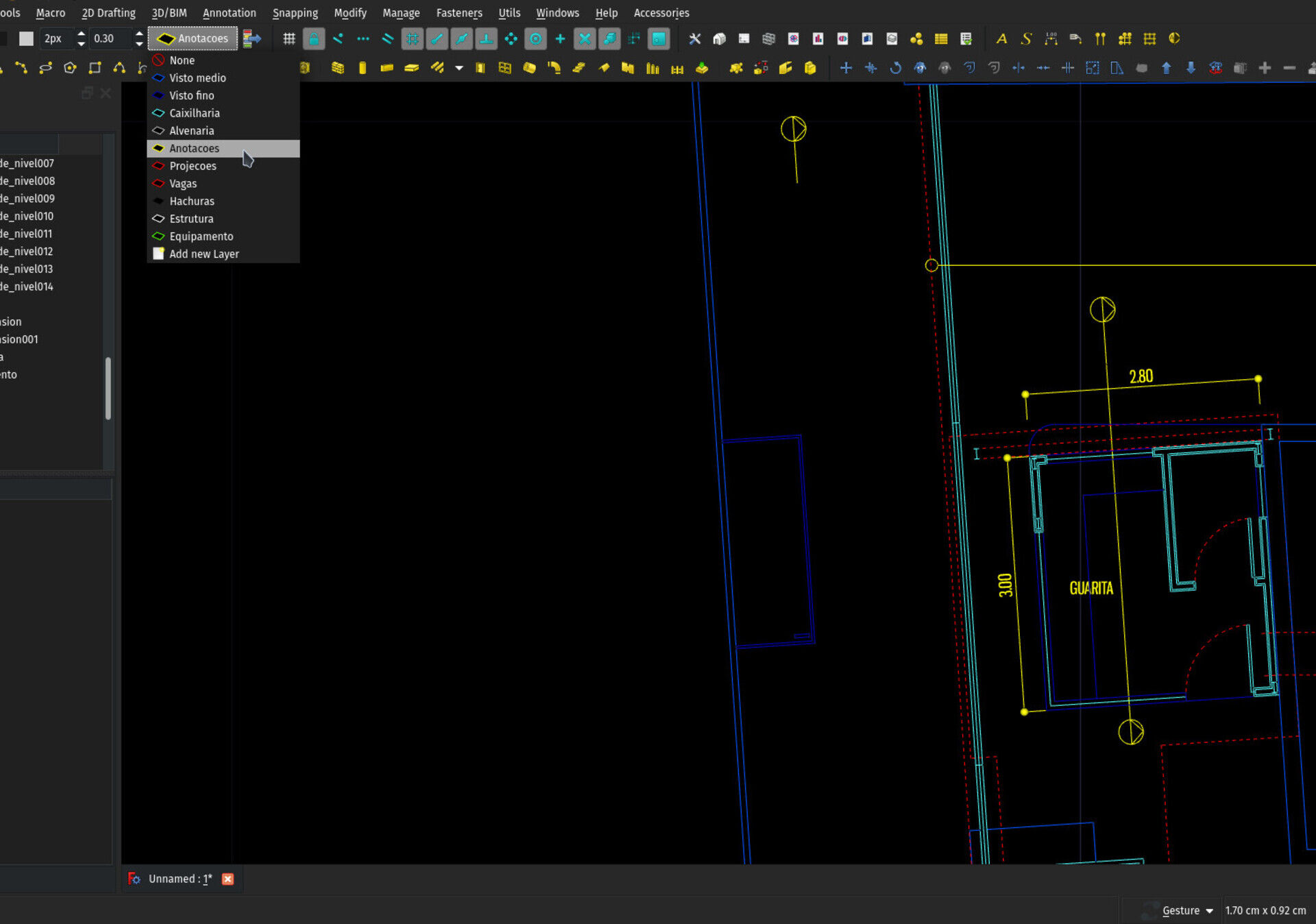Select the dimension tool
Screen dimensions: 1316x924
(1051, 39)
